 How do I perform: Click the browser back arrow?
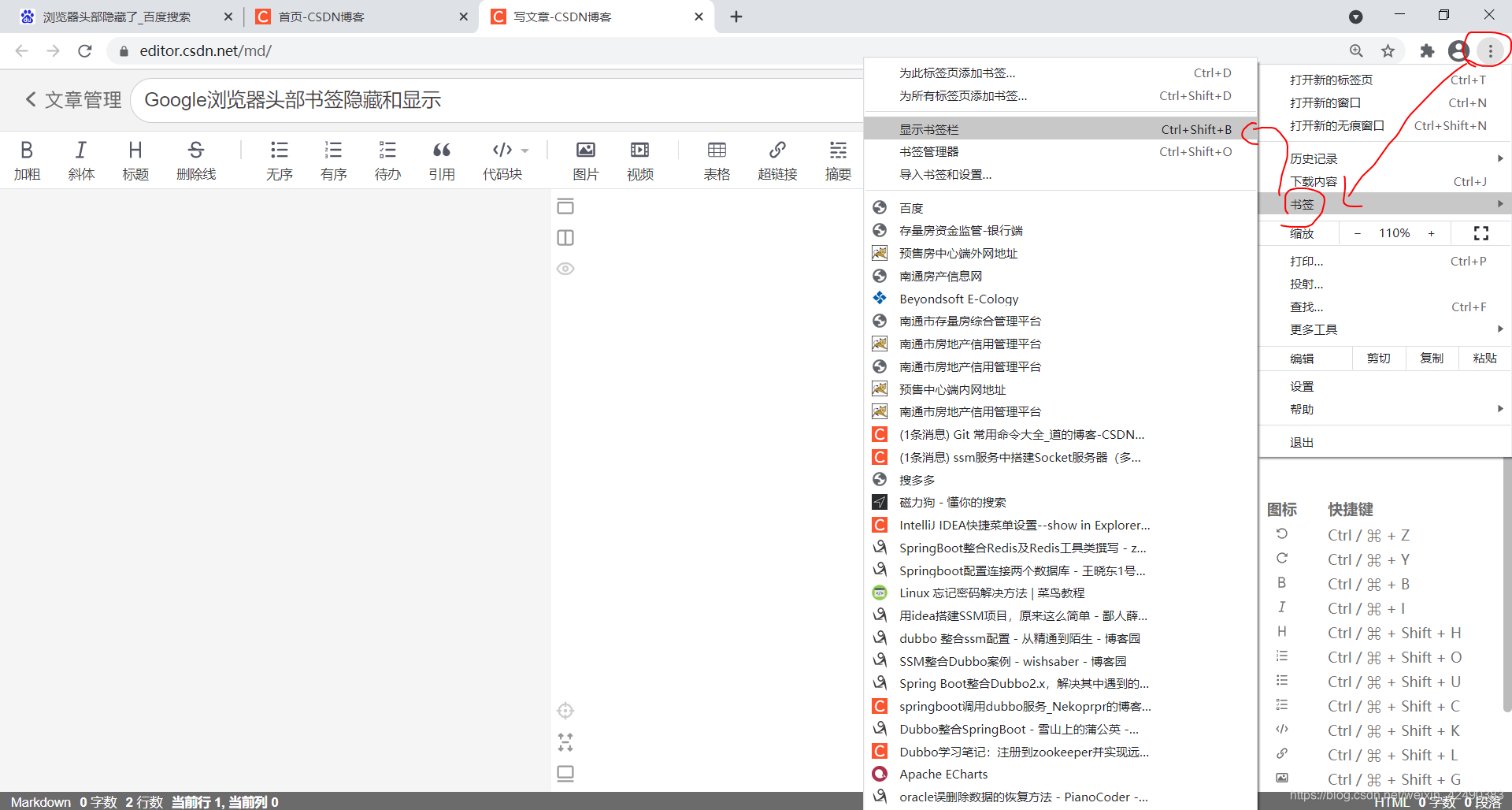coord(22,51)
